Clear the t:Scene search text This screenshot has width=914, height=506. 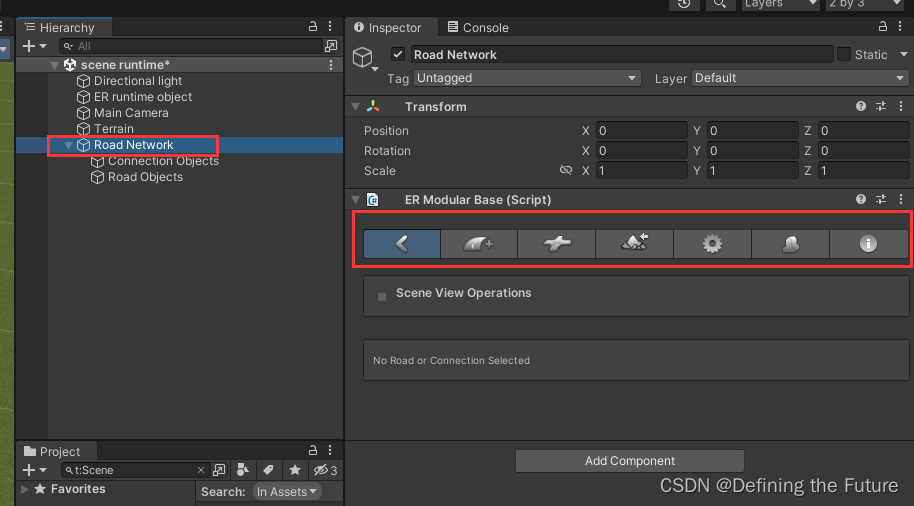click(x=201, y=470)
